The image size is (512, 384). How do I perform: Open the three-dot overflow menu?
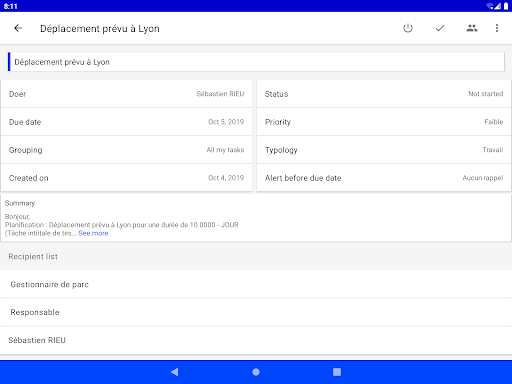pos(497,28)
